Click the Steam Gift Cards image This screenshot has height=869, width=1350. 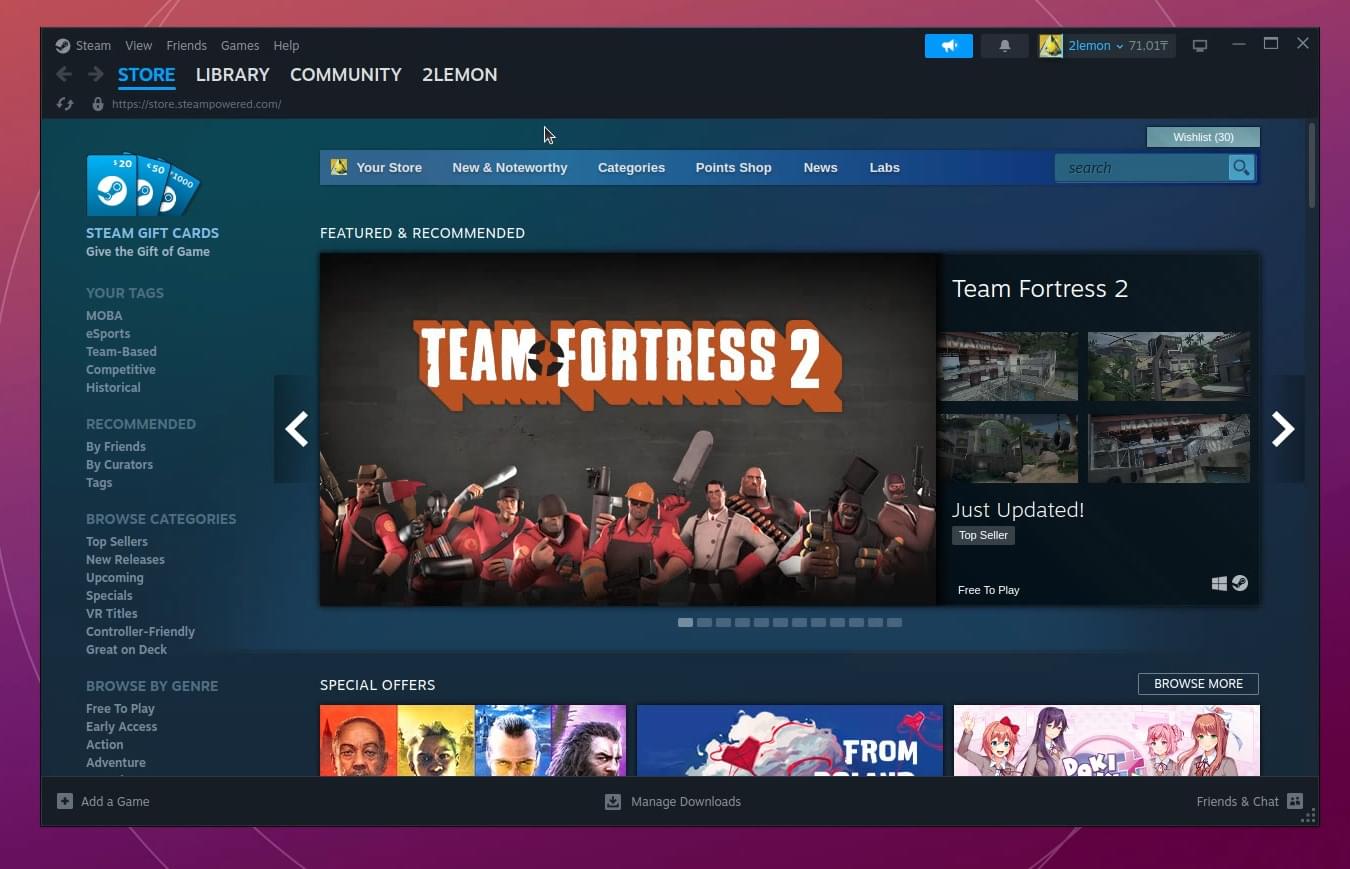tap(143, 186)
